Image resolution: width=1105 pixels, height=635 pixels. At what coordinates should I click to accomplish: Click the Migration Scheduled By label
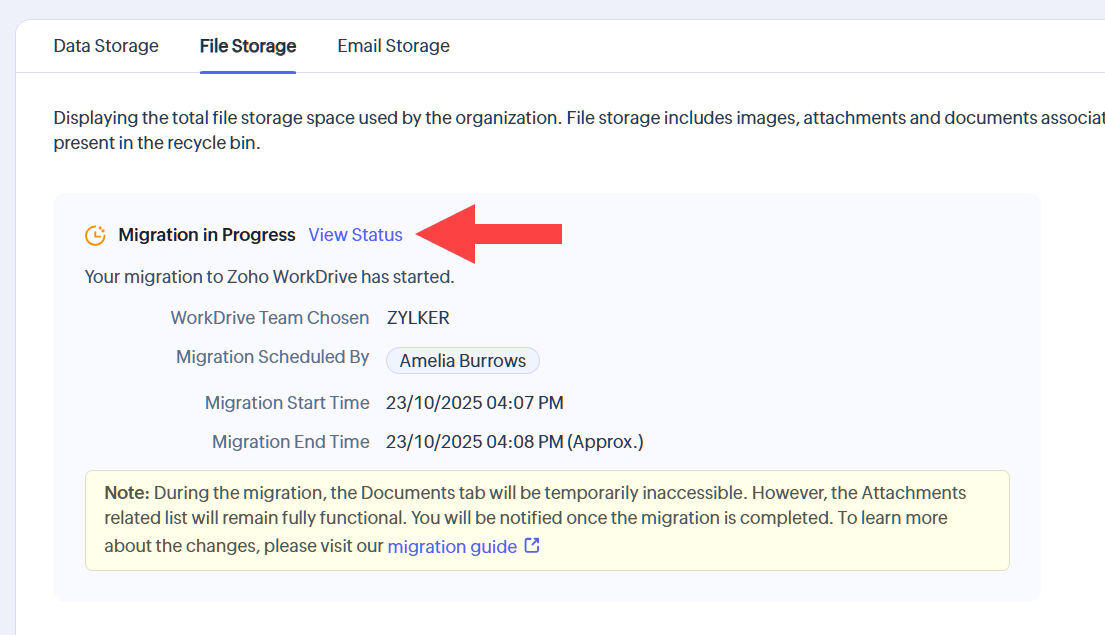click(x=273, y=357)
